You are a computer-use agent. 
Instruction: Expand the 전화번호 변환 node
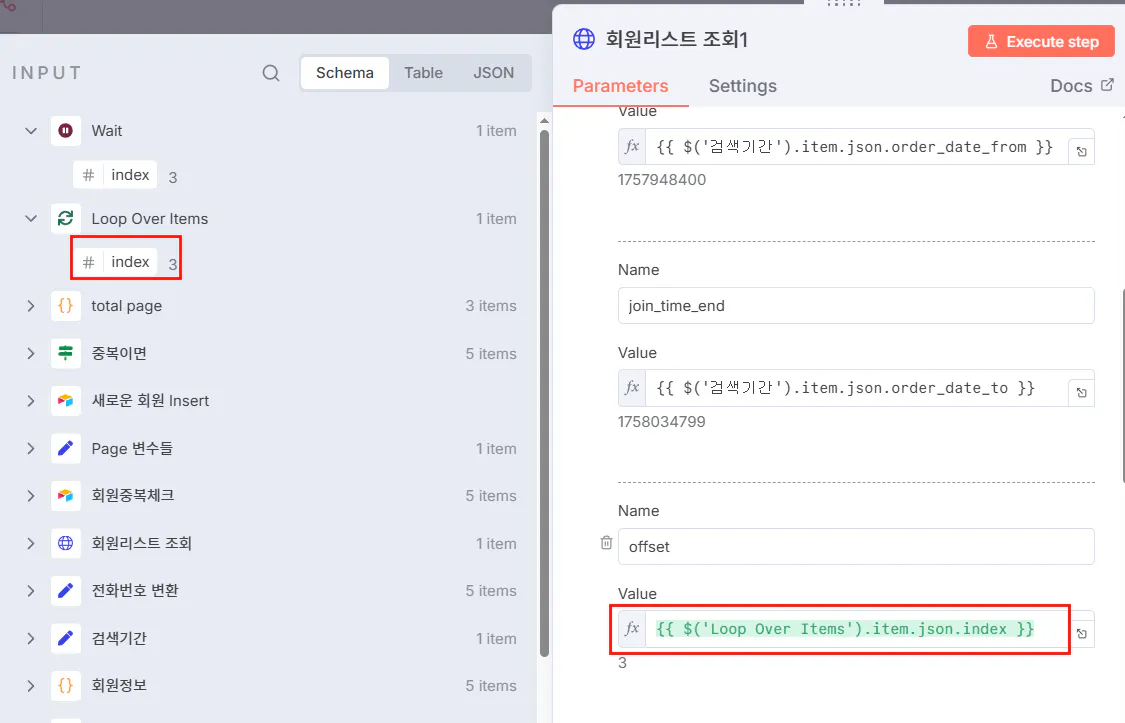(29, 590)
